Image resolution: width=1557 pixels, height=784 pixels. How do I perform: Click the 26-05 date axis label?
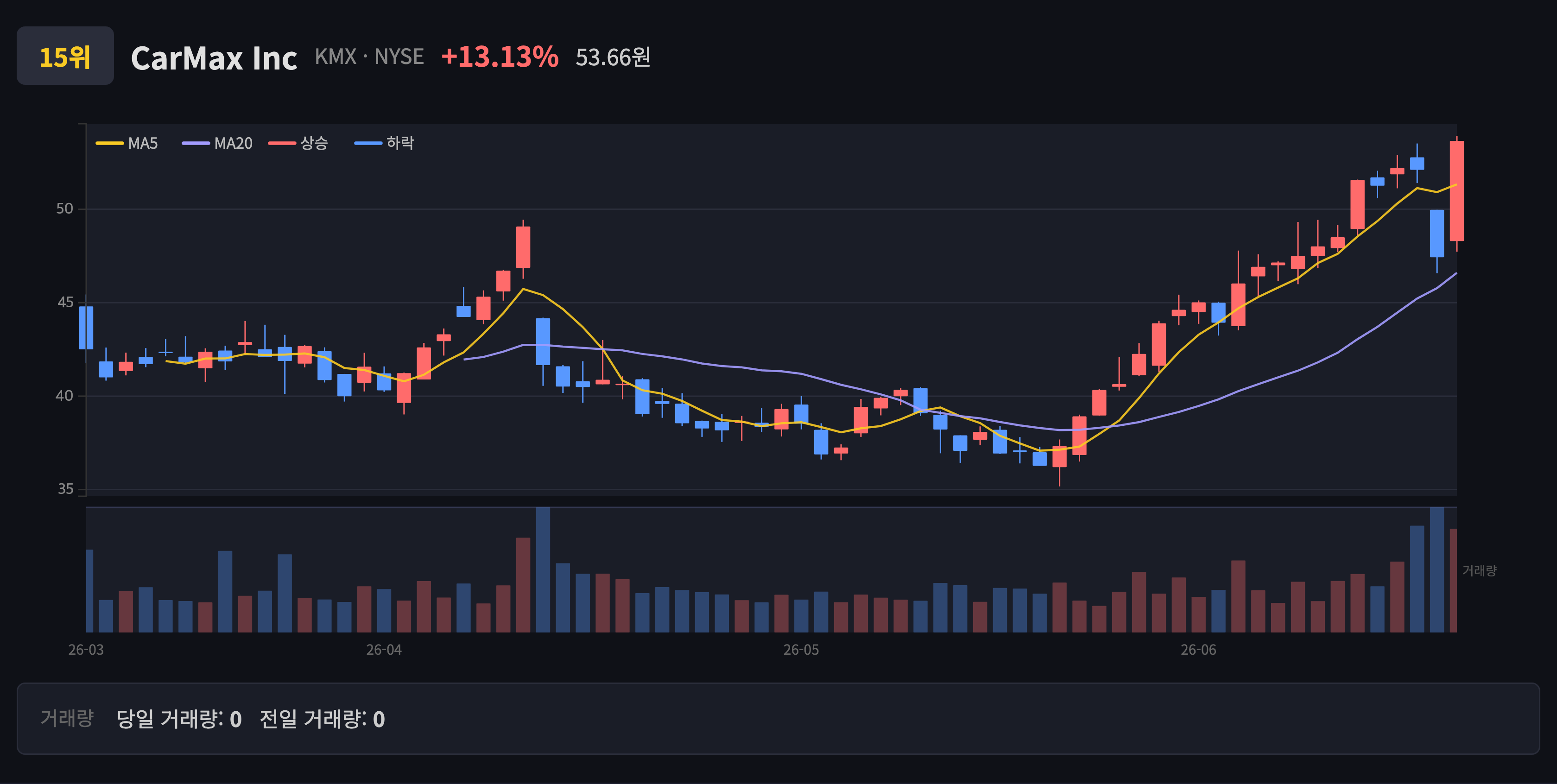click(801, 650)
